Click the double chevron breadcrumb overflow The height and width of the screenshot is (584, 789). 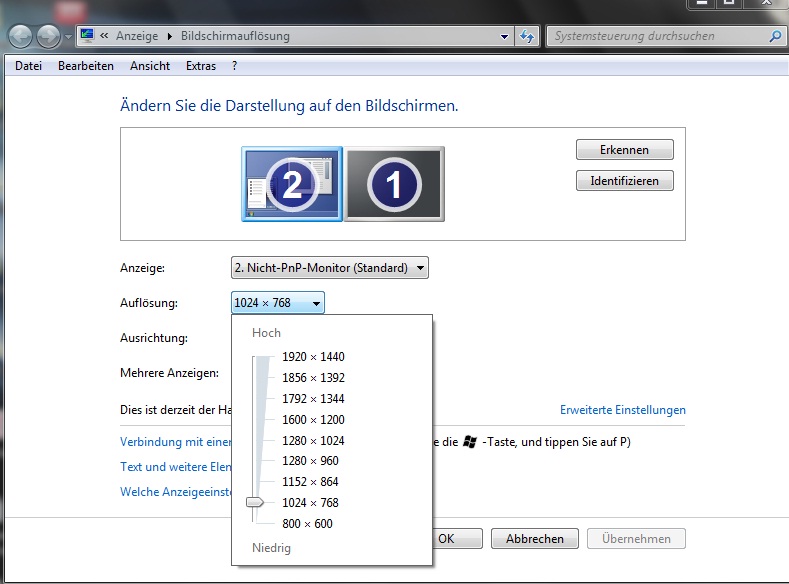coord(104,36)
